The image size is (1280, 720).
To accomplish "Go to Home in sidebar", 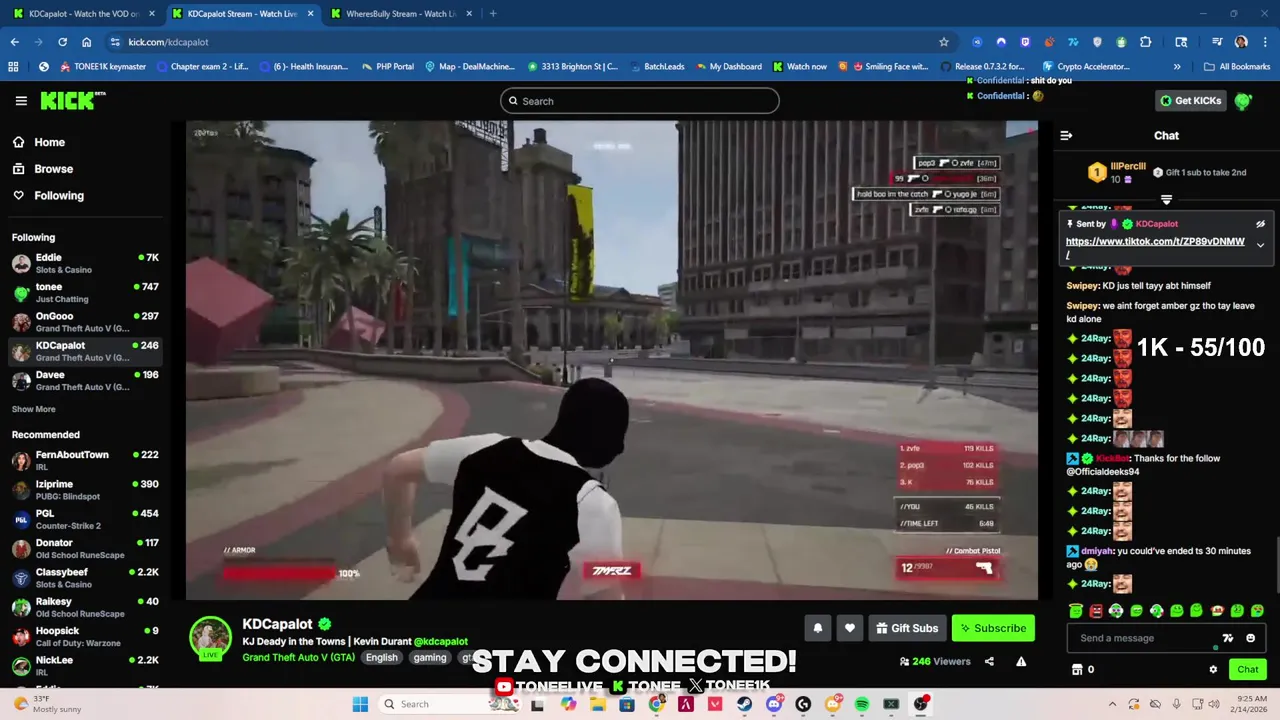I will (38, 142).
